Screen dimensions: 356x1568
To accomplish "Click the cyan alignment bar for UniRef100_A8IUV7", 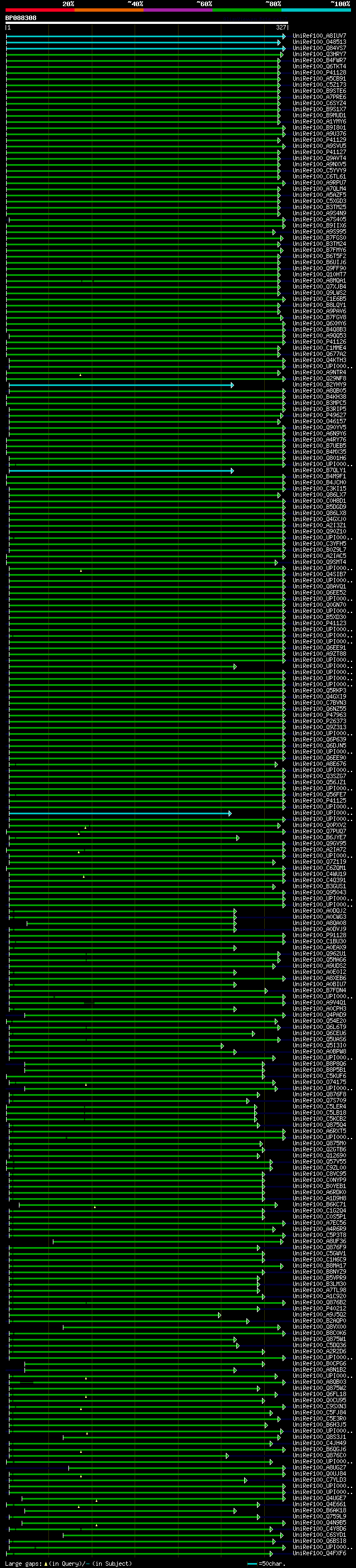I will [145, 37].
